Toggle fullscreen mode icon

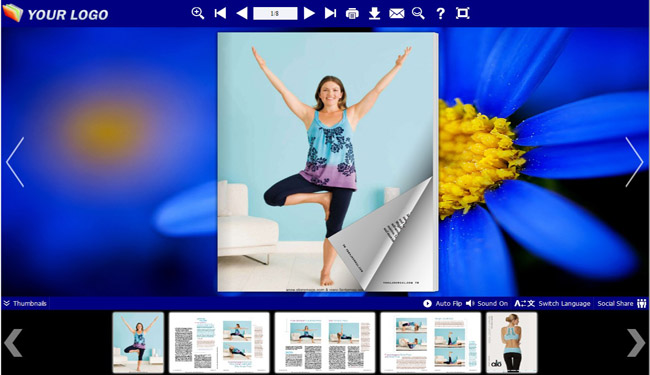[x=463, y=13]
